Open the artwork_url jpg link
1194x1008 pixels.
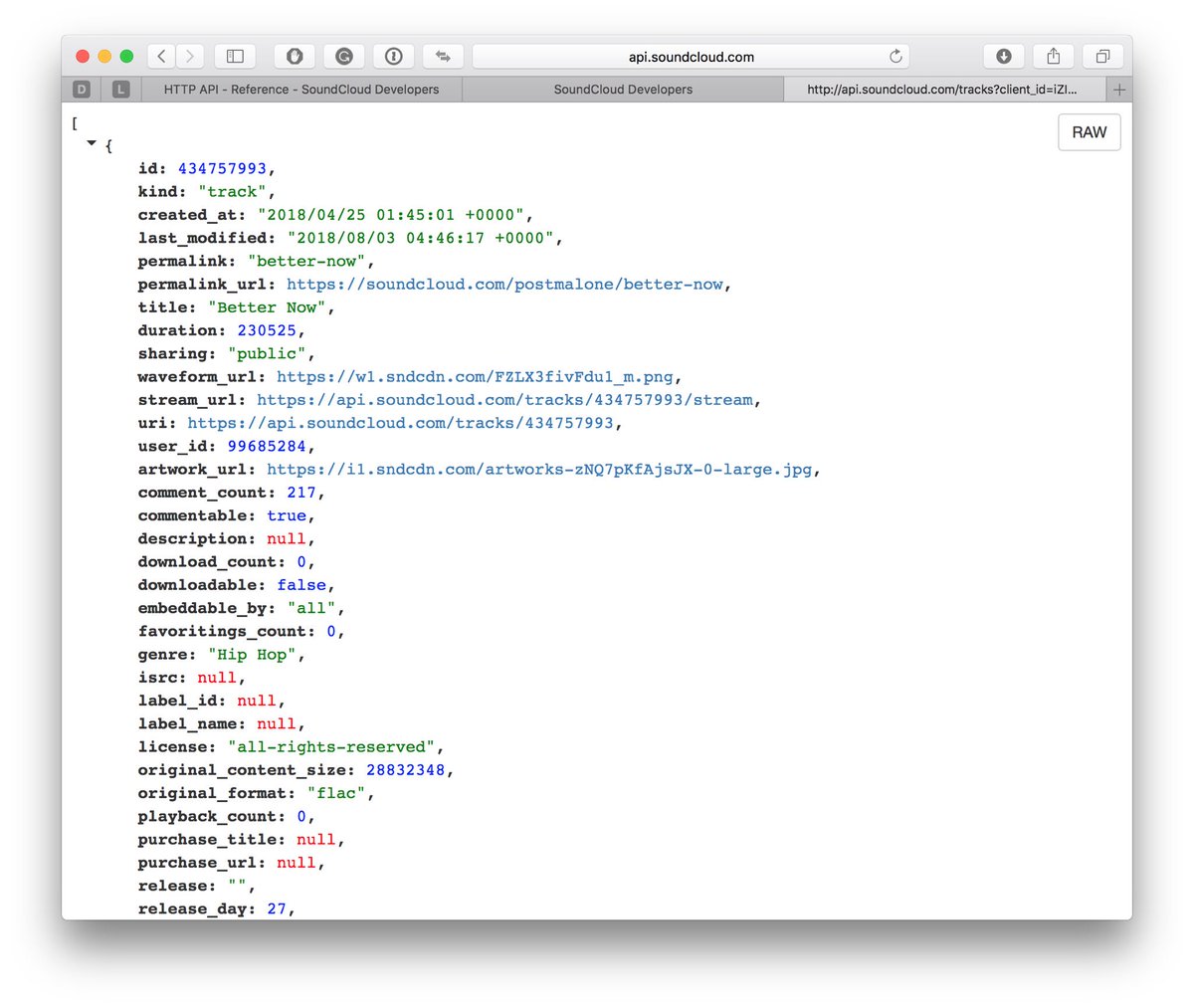click(x=539, y=470)
